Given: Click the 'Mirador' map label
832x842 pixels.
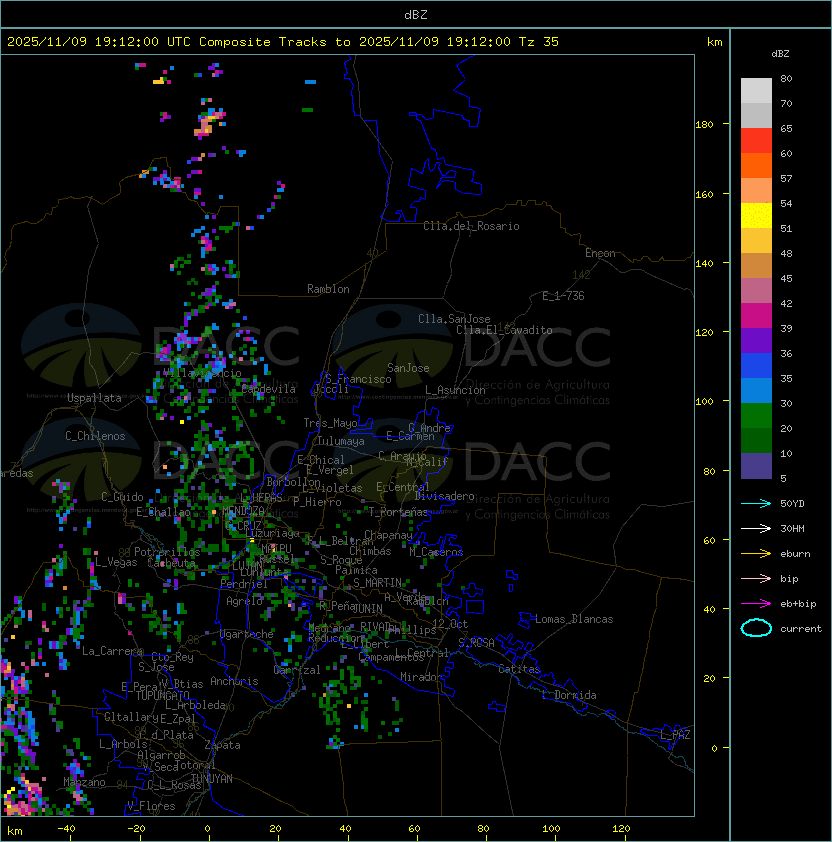Looking at the screenshot, I should pos(422,677).
